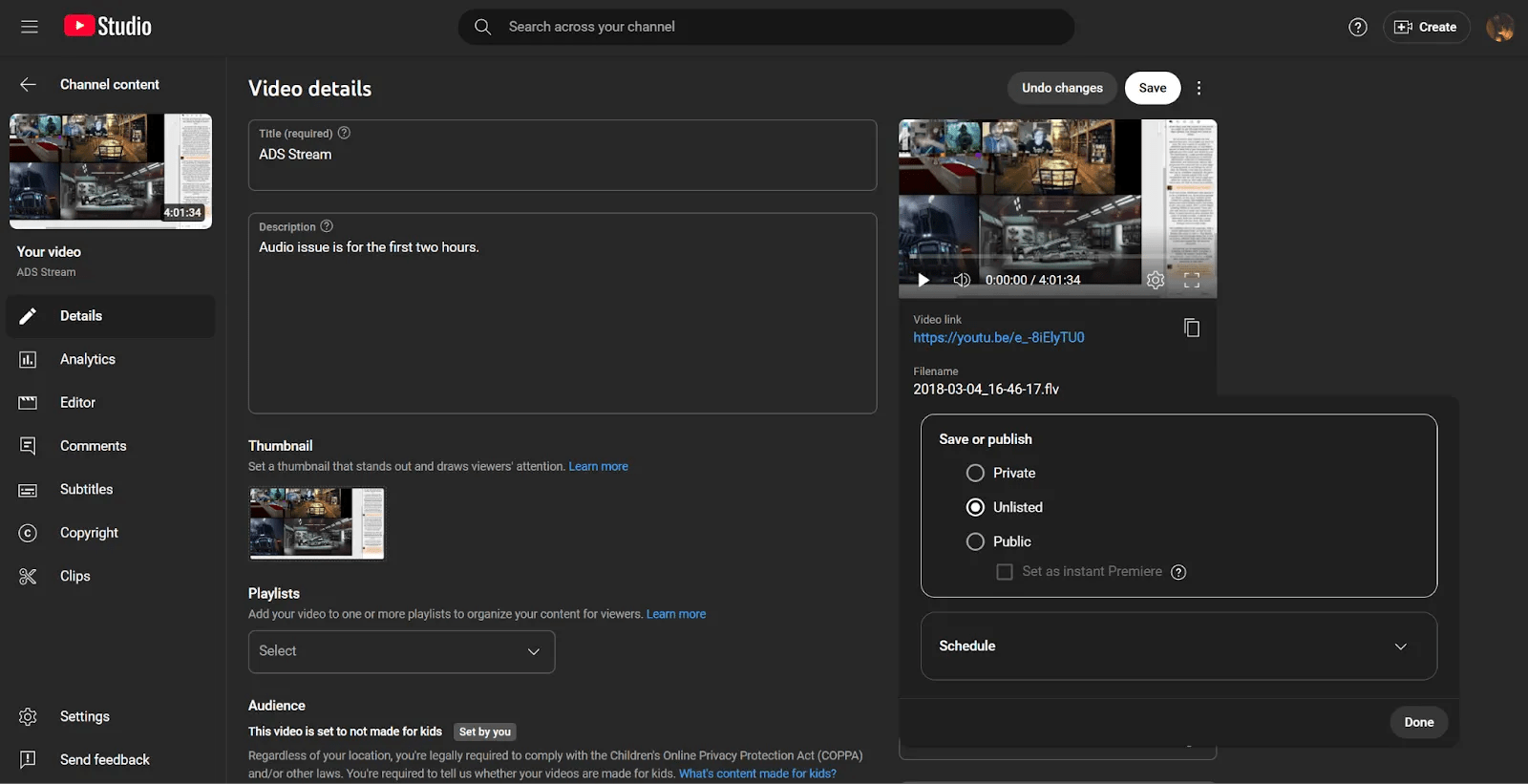
Task: Open the Subtitles menu item
Action: click(x=111, y=489)
